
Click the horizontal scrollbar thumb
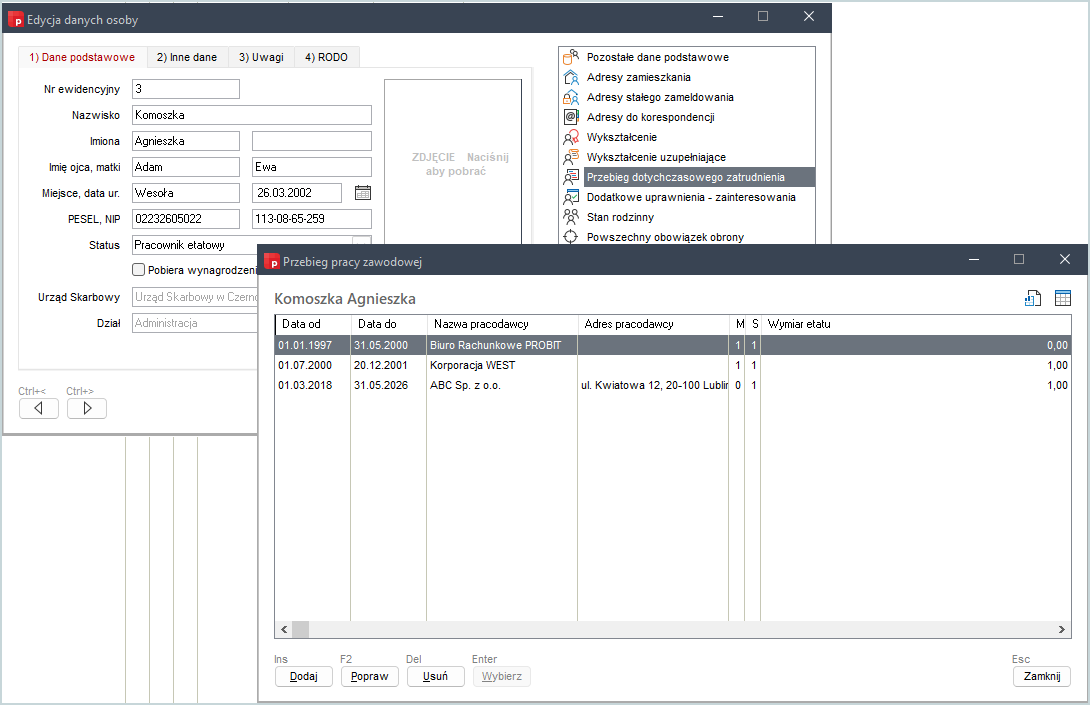pos(300,629)
